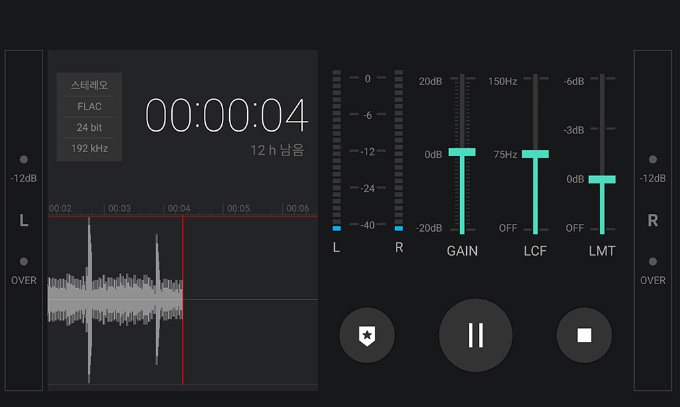Click the LCF OFF position label

(508, 228)
